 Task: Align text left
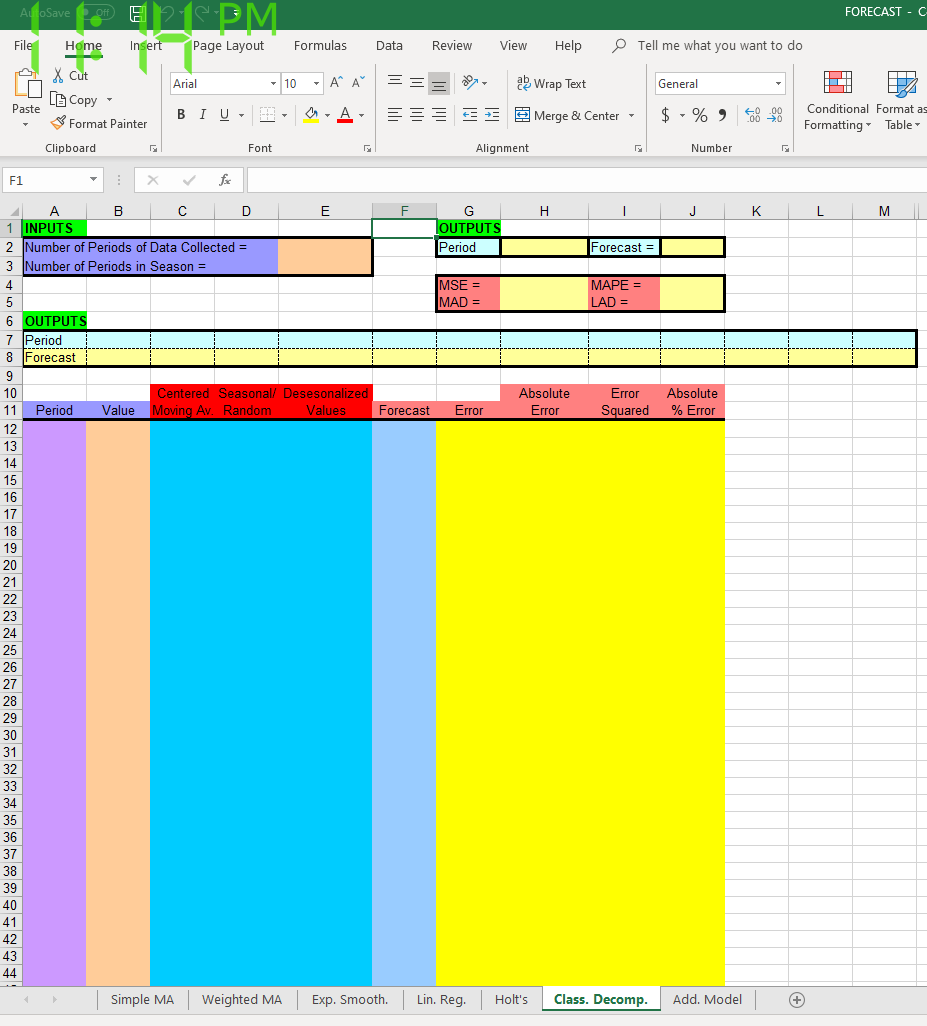pyautogui.click(x=394, y=115)
